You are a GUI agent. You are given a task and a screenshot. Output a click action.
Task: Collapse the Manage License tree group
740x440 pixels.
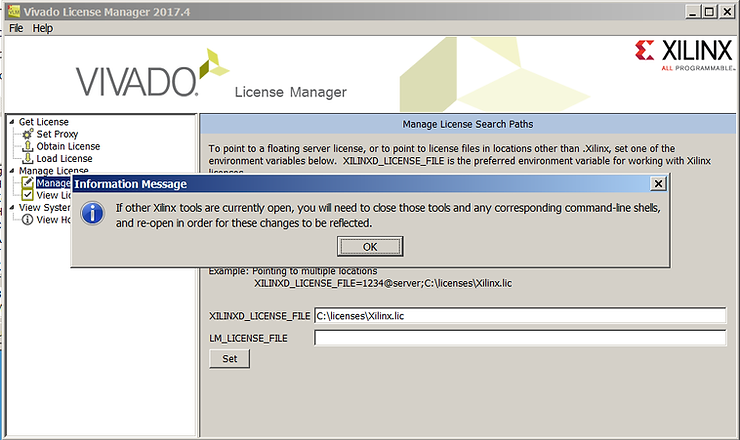[12, 171]
